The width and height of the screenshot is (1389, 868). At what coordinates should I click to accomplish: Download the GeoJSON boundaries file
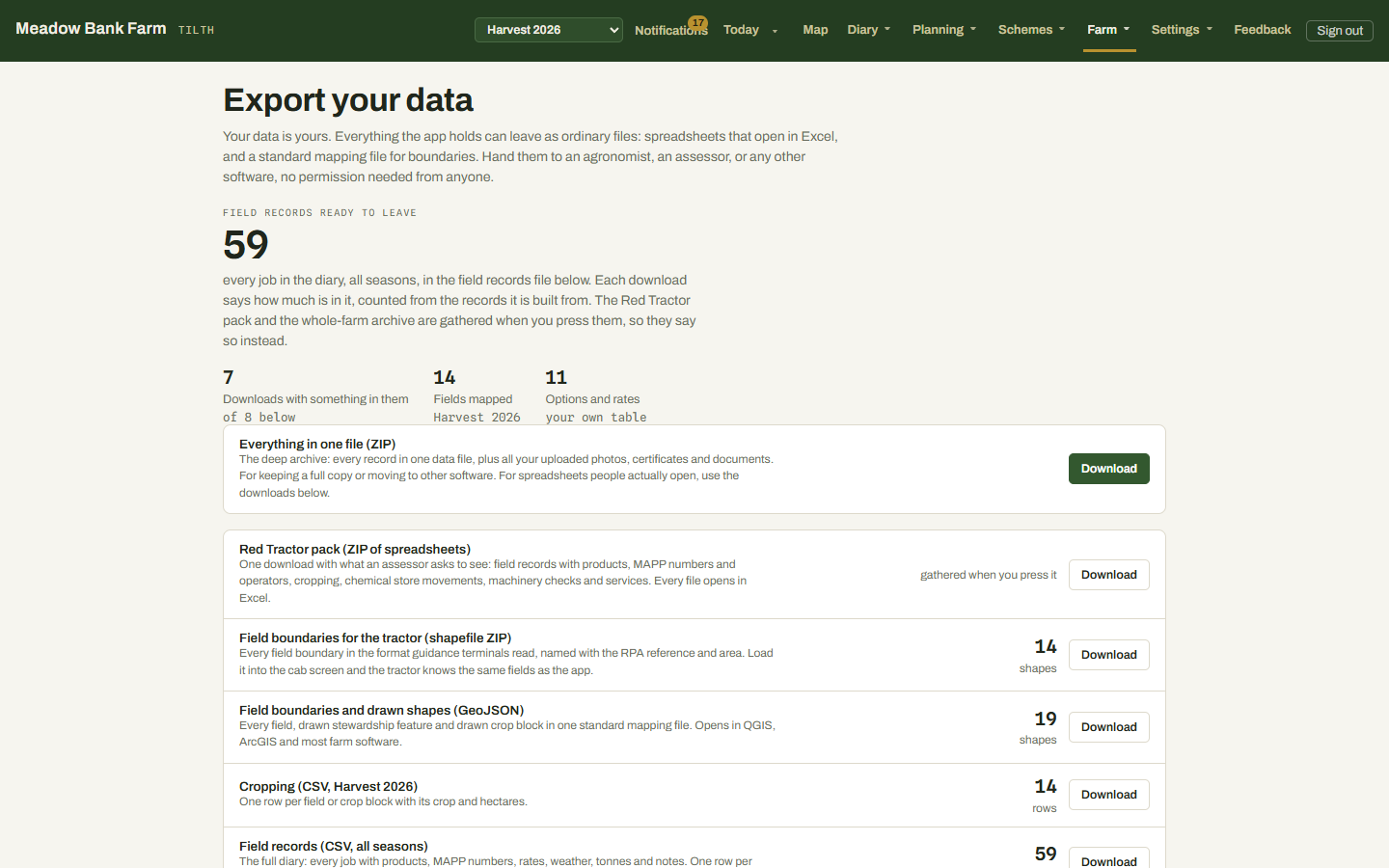[x=1108, y=727]
